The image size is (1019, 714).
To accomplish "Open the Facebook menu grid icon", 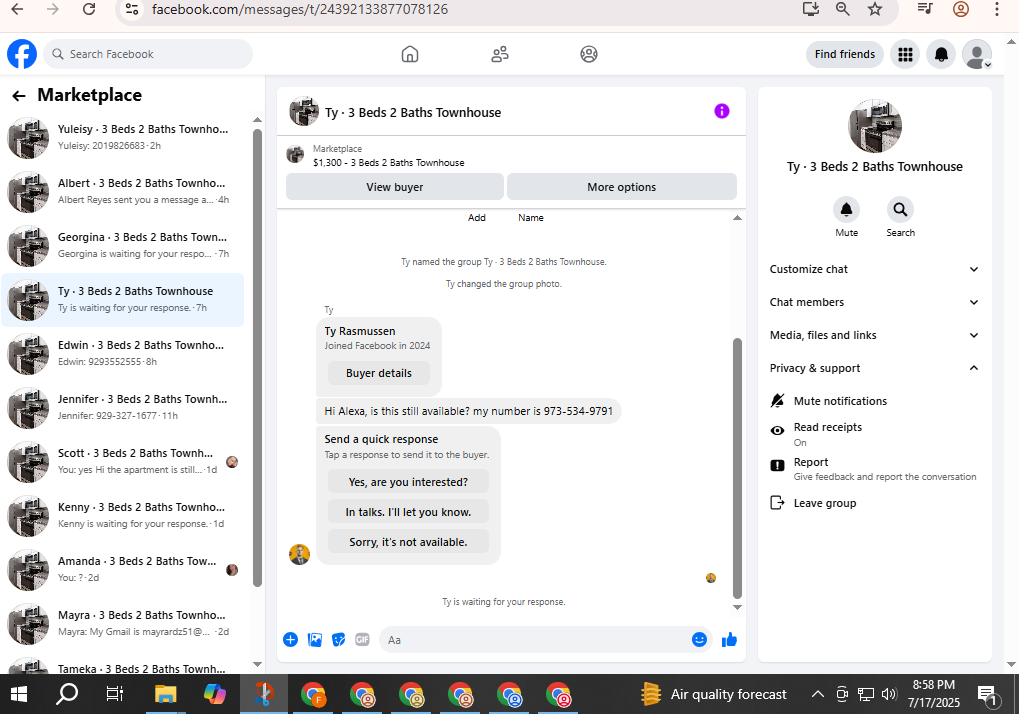I will tap(905, 55).
